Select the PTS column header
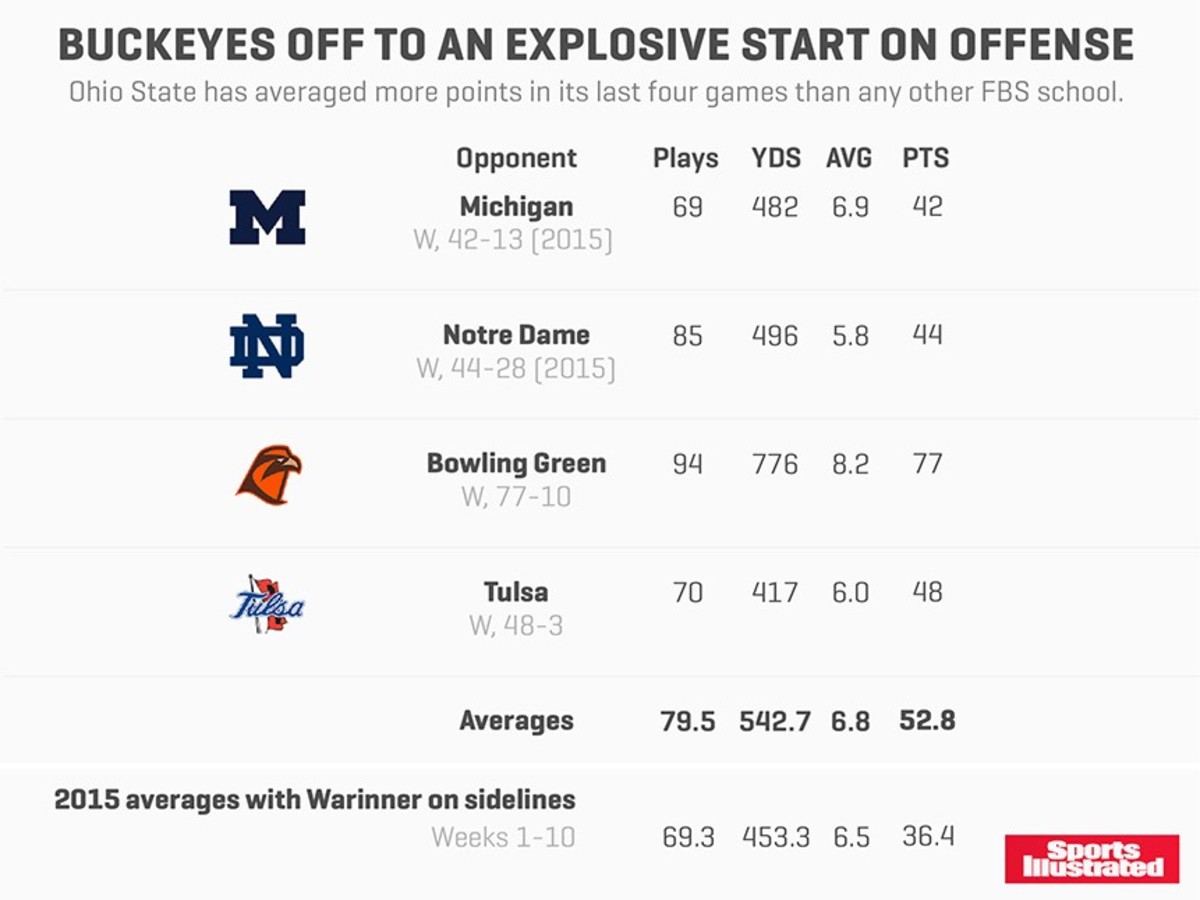Viewport: 1200px width, 900px height. click(926, 158)
